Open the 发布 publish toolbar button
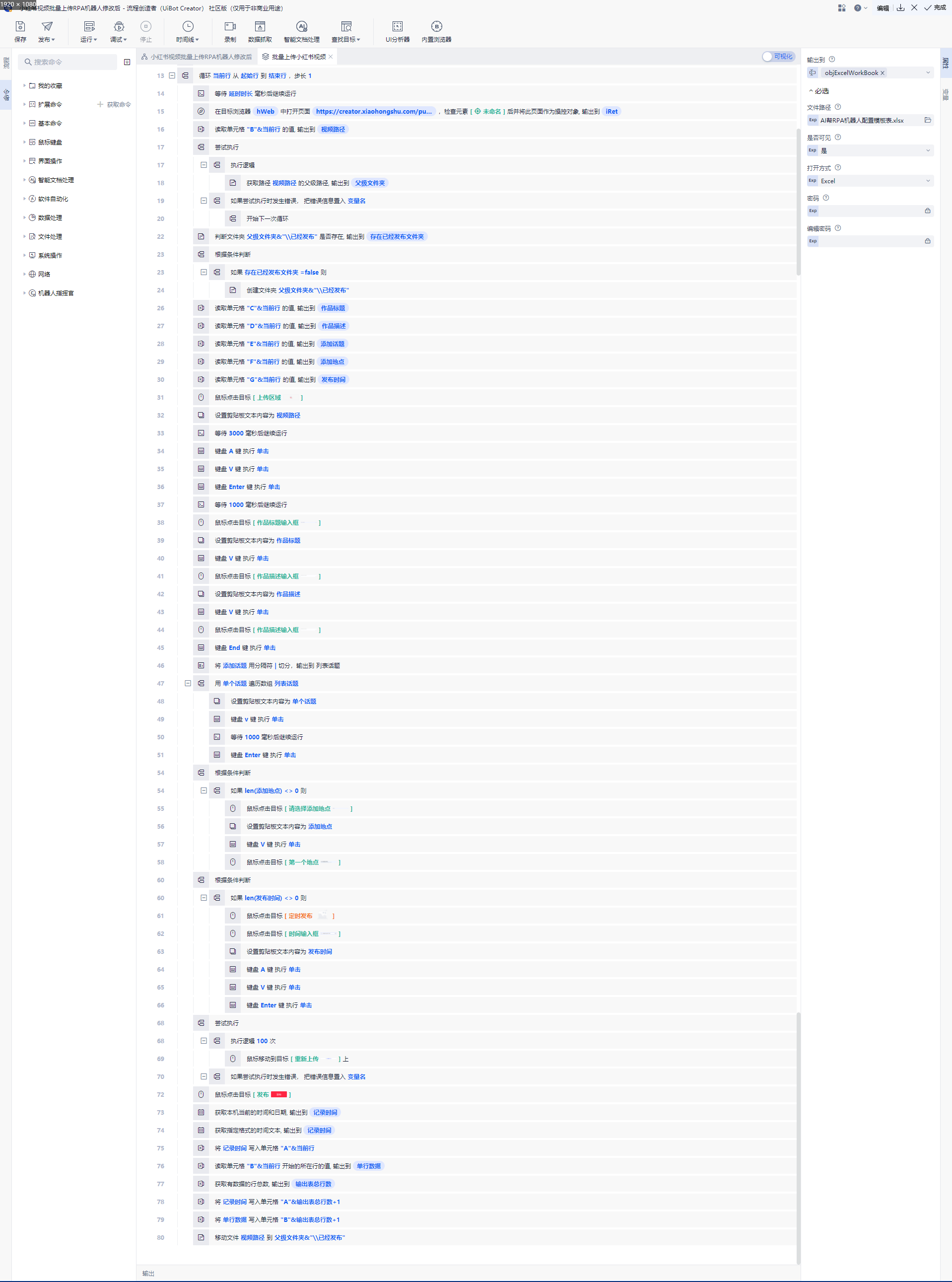952x1282 pixels. pos(47,31)
